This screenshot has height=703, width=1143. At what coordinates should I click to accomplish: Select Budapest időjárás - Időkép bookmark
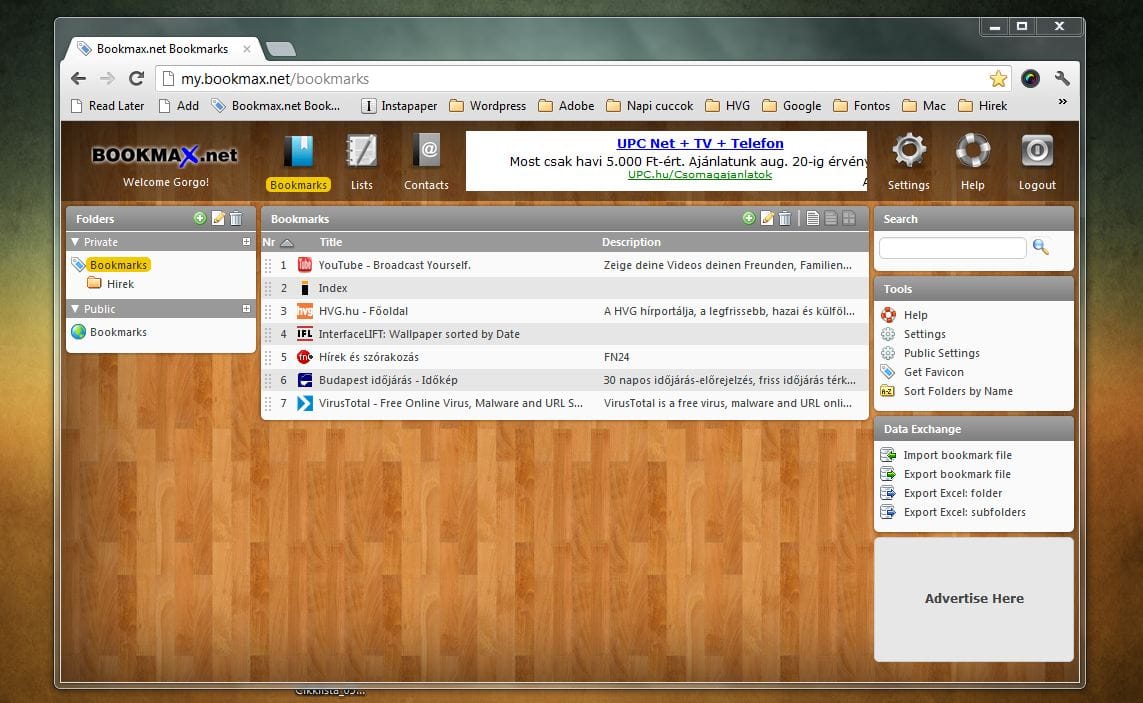388,380
